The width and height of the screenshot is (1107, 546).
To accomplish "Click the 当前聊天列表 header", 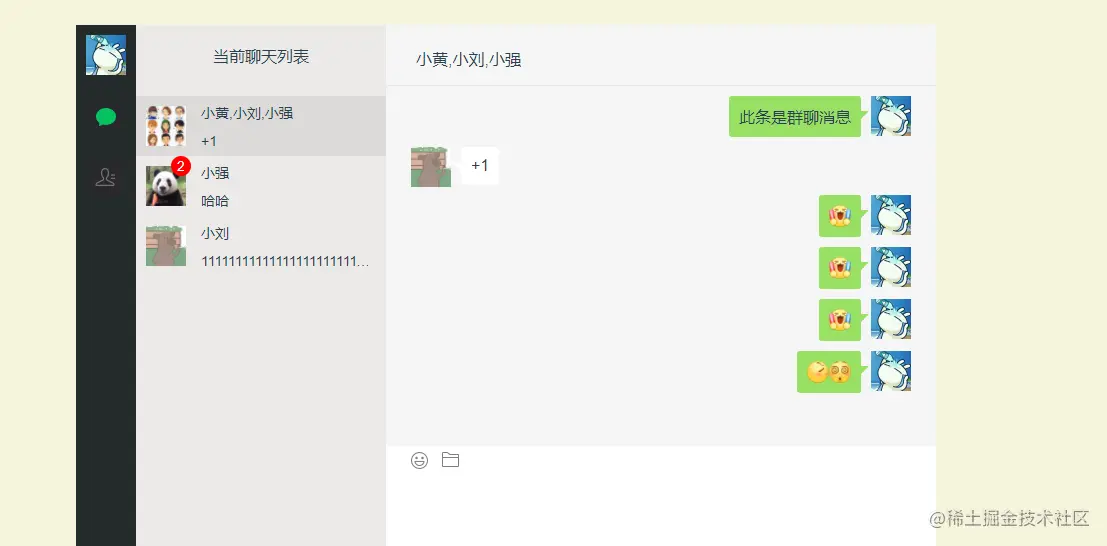I will (x=261, y=57).
